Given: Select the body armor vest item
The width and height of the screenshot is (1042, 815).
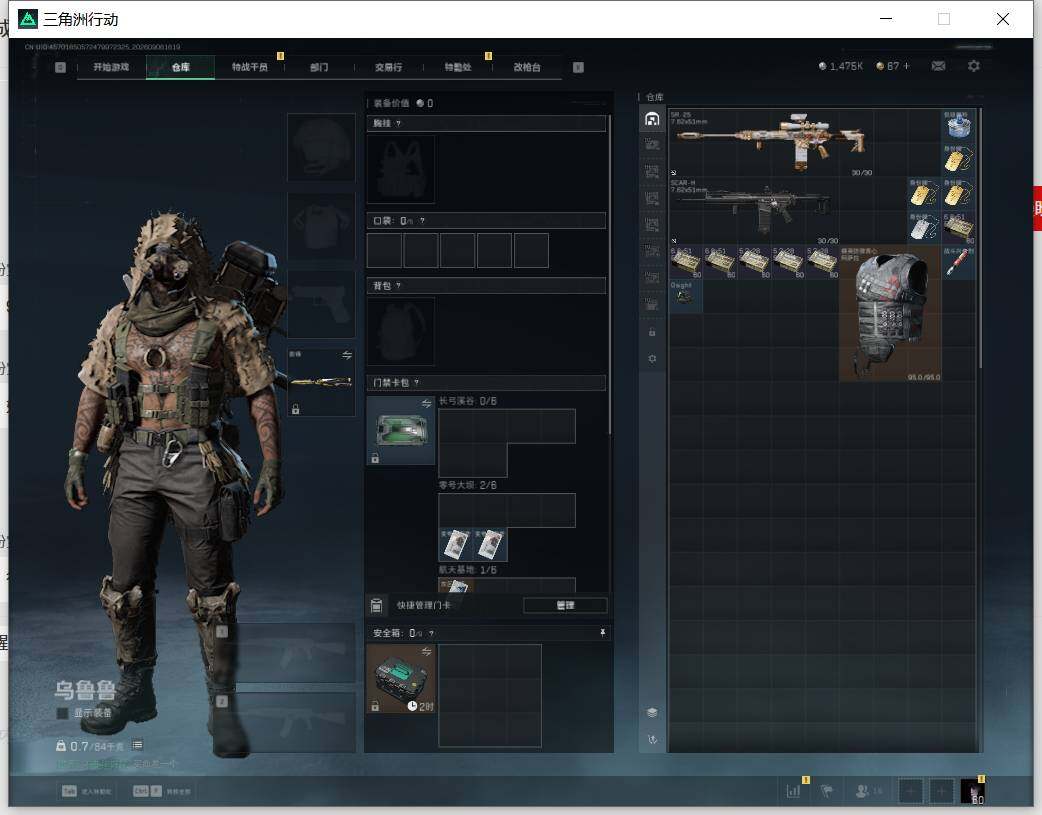Looking at the screenshot, I should [x=890, y=312].
